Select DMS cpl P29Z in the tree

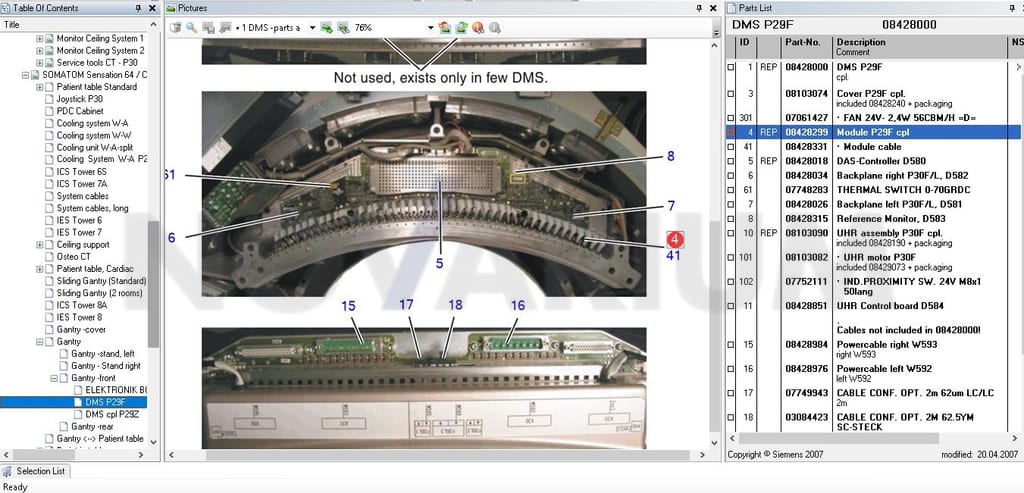pos(112,414)
